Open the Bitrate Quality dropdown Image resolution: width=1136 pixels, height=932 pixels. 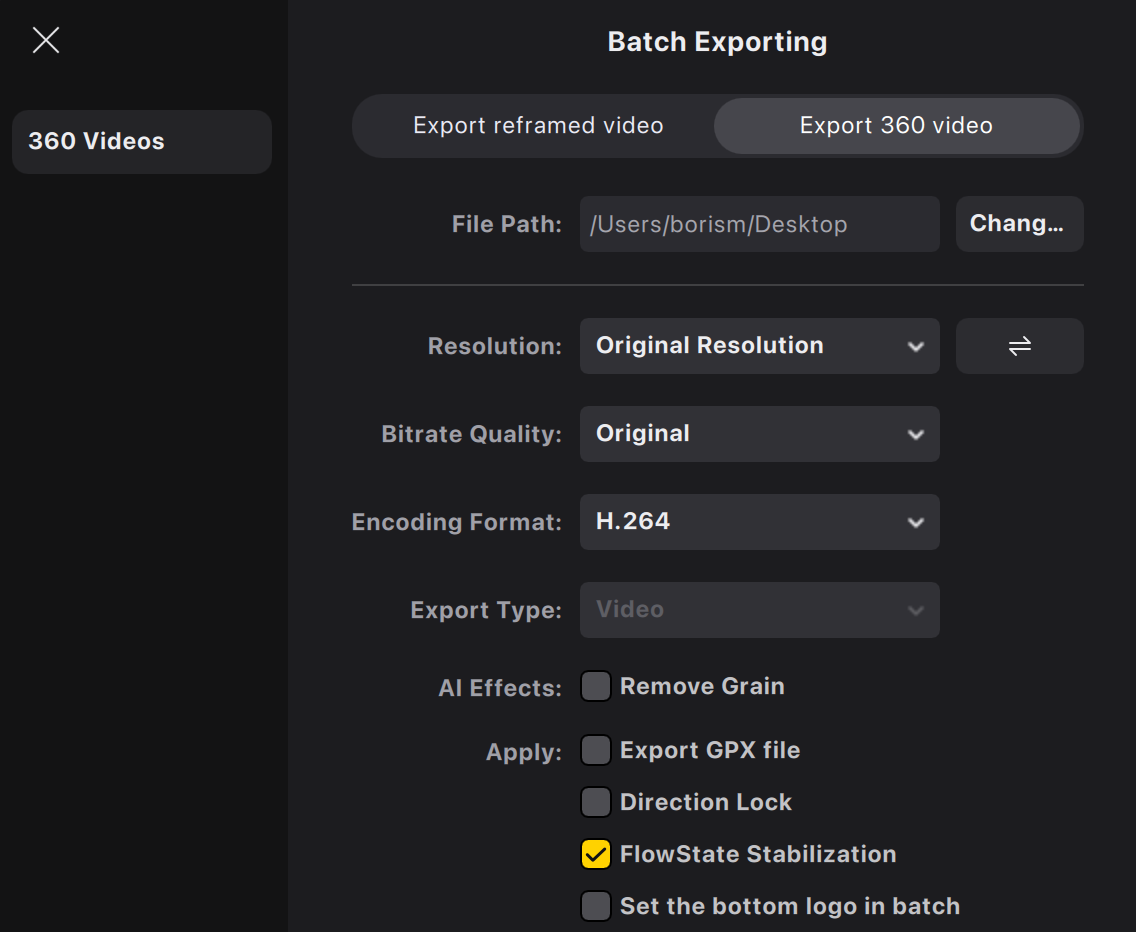(759, 434)
